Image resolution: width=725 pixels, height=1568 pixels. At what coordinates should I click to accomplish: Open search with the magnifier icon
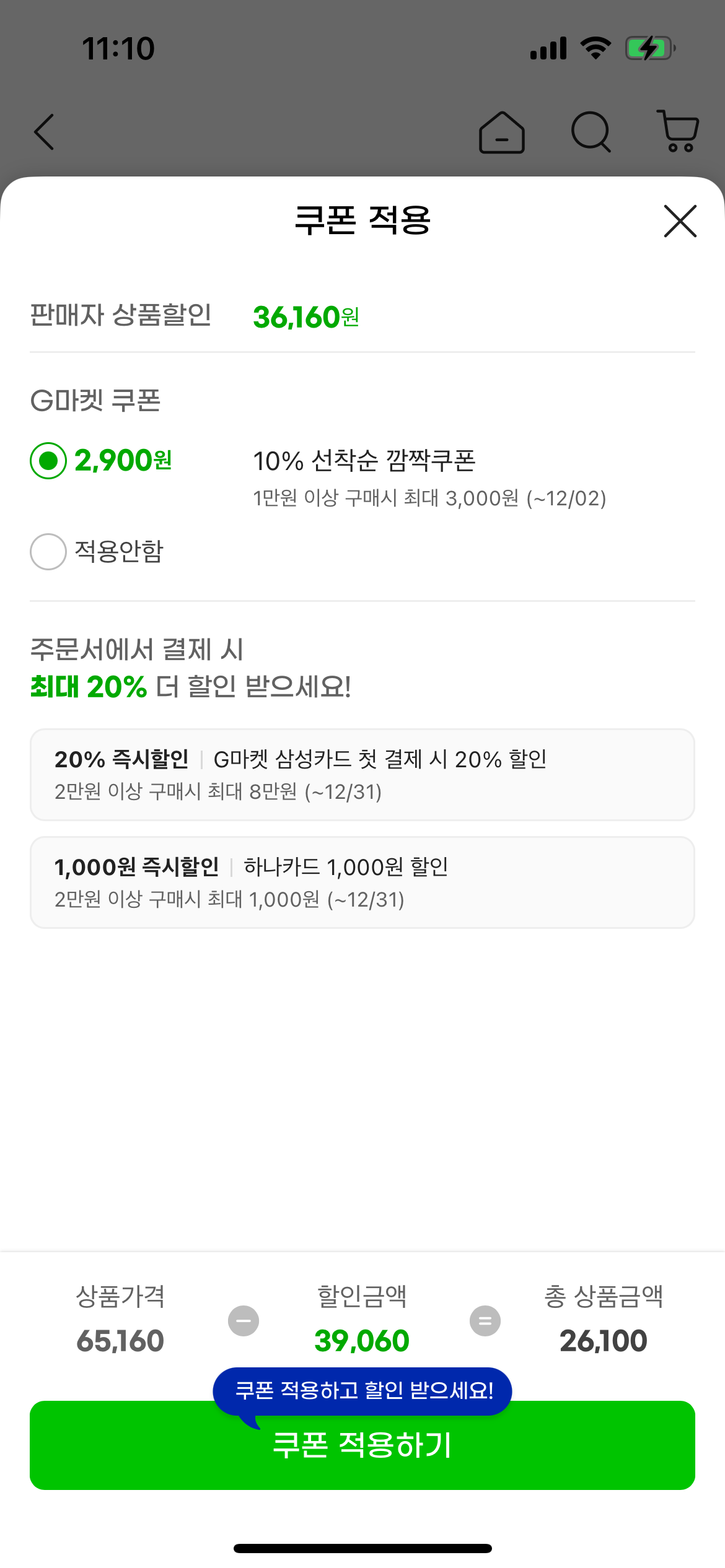591,132
